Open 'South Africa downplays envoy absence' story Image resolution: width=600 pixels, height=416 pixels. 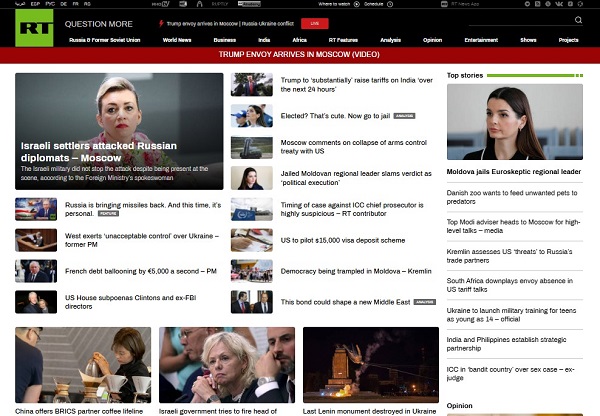[510, 285]
